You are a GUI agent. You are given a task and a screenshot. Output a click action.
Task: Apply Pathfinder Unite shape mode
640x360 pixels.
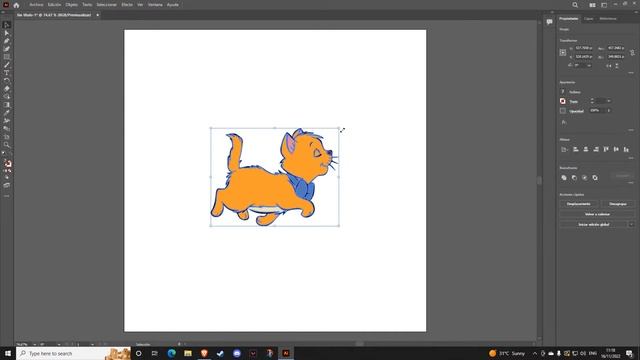coord(564,178)
